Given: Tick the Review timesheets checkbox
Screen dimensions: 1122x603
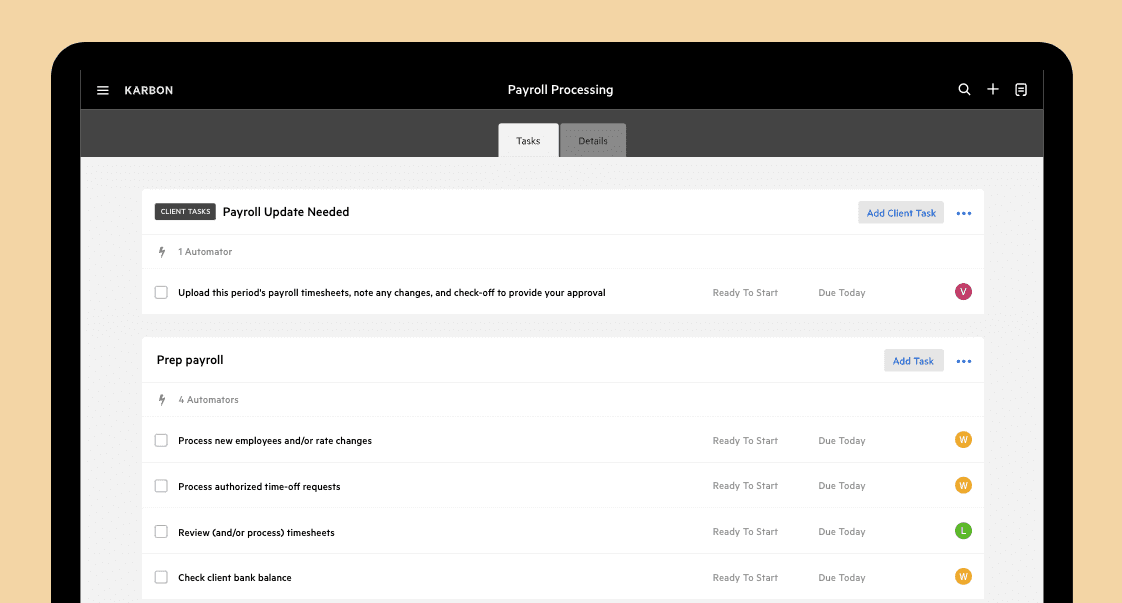Looking at the screenshot, I should pos(161,532).
